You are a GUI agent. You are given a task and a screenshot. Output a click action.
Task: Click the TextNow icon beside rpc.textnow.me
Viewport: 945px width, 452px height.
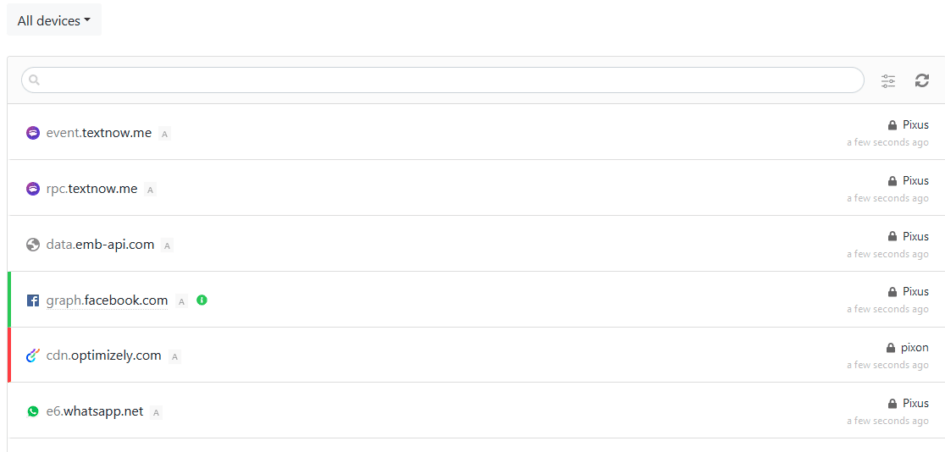pyautogui.click(x=33, y=189)
